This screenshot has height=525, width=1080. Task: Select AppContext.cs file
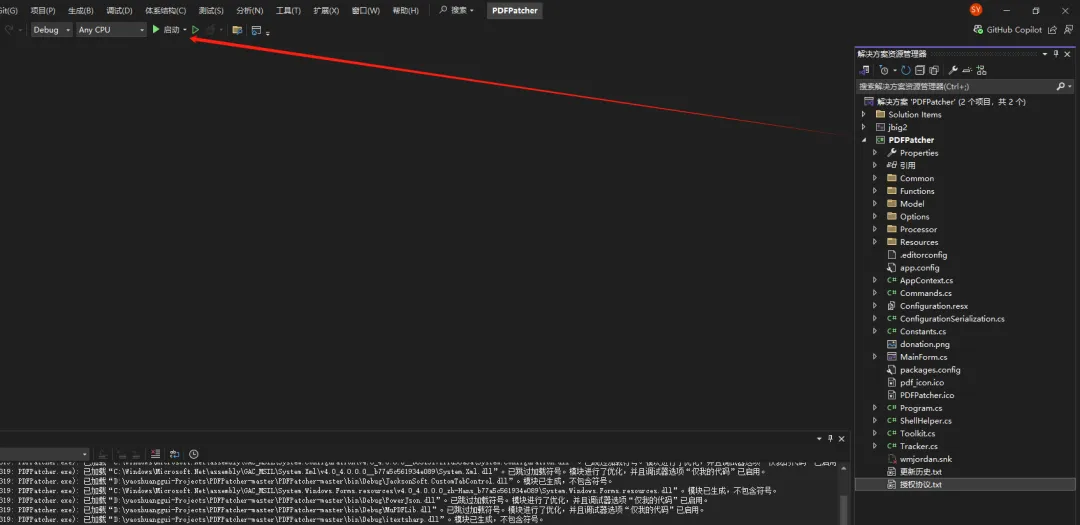[x=926, y=280]
